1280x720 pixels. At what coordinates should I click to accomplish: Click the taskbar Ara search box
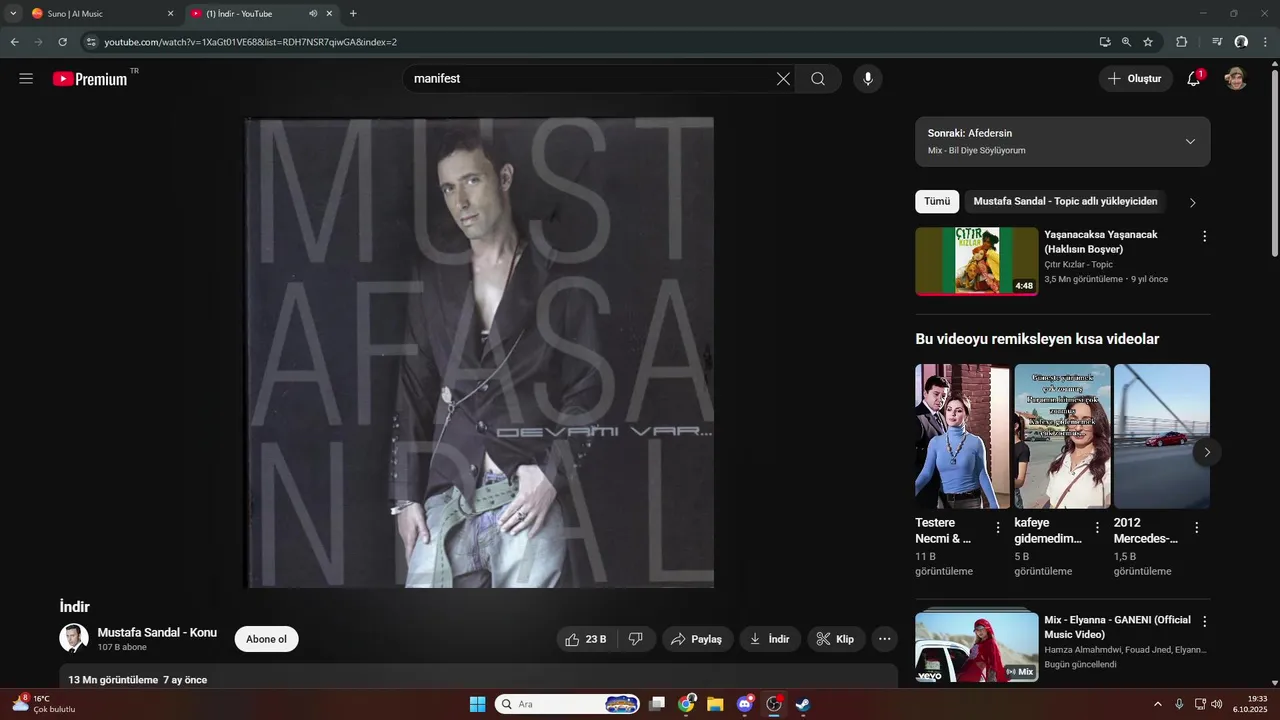coord(568,704)
